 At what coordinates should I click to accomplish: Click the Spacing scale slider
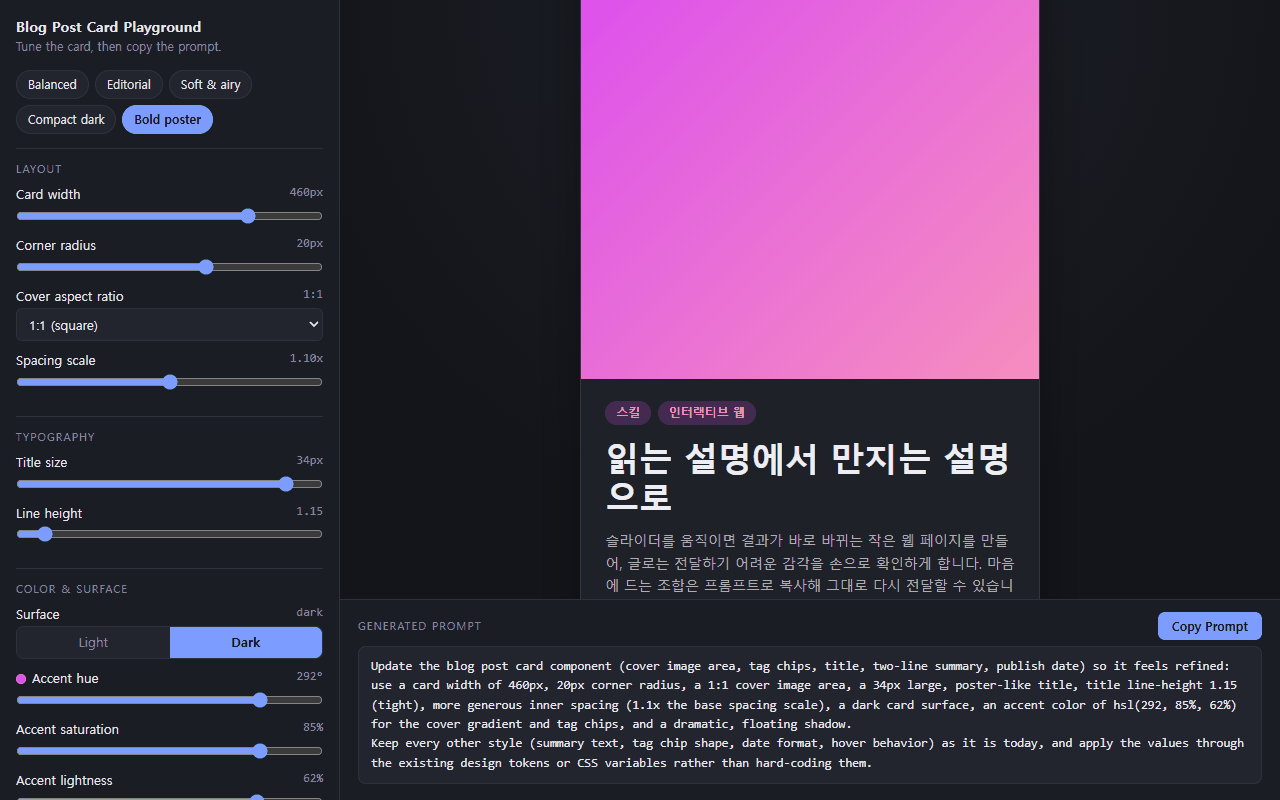coord(169,382)
